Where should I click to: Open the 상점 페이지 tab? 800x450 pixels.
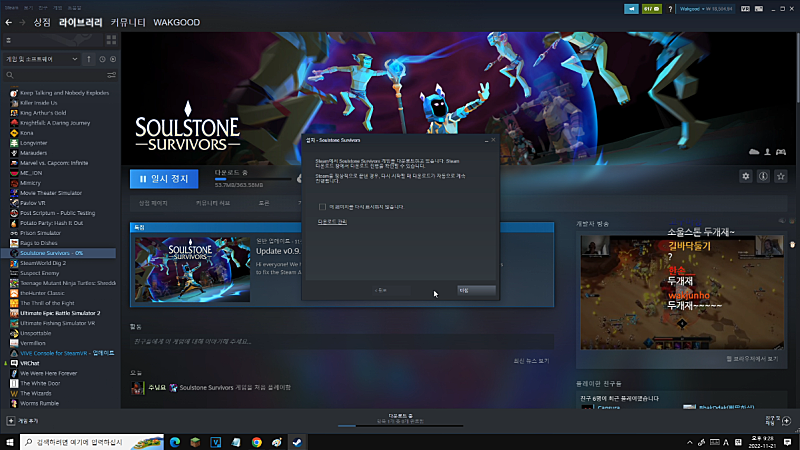[153, 203]
